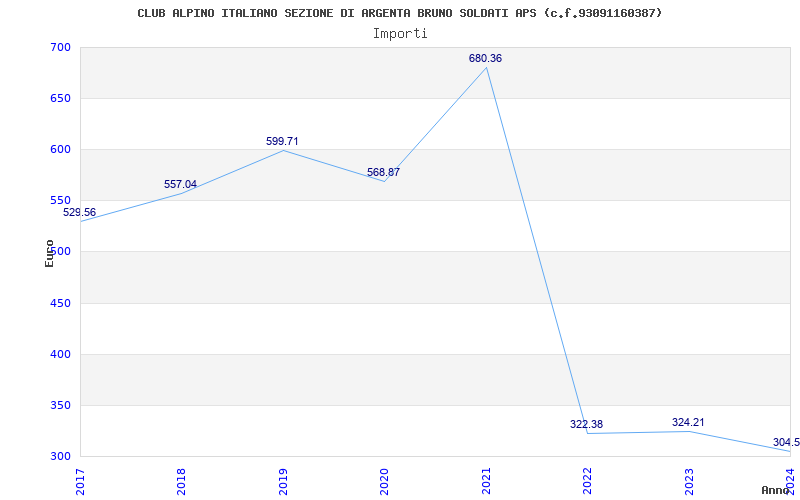The width and height of the screenshot is (800, 500).
Task: Click the chart title mentioning CLUB ALPINO ITALIANO
Action: pyautogui.click(x=399, y=13)
